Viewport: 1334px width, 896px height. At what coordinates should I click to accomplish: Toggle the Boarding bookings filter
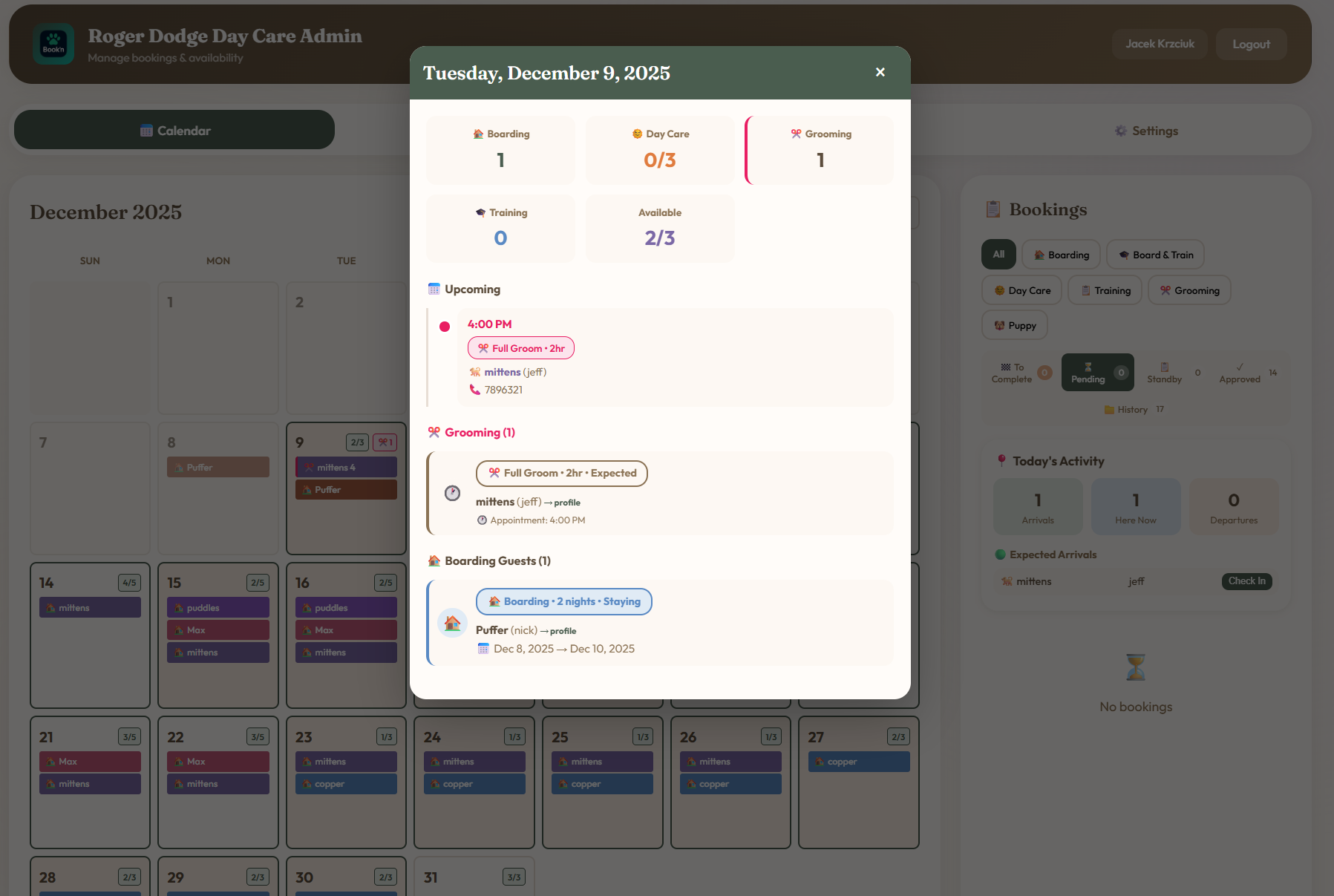click(x=1061, y=255)
